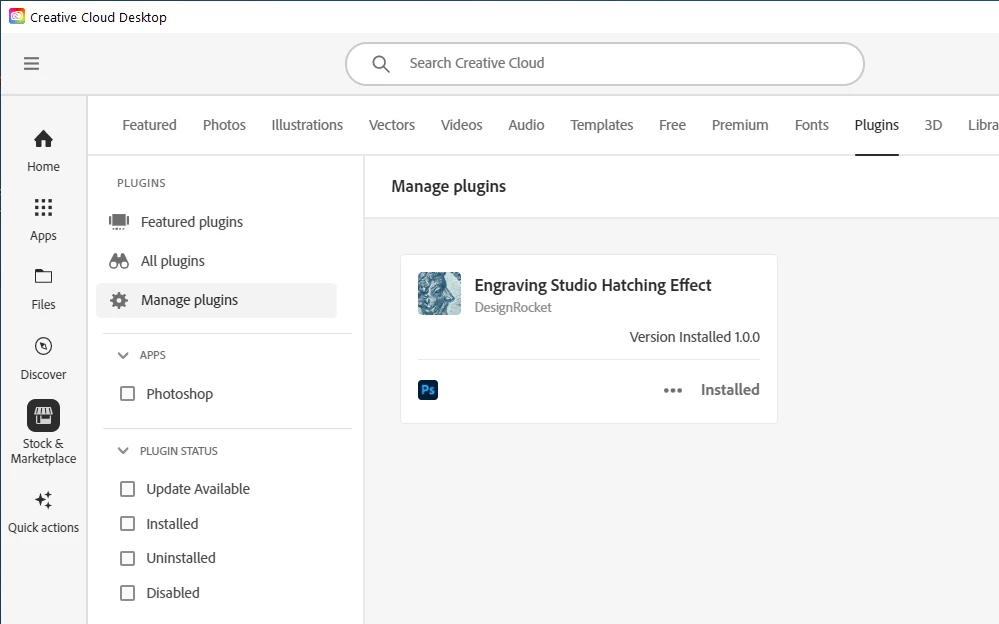Click the Stock & Marketplace icon

tap(43, 415)
